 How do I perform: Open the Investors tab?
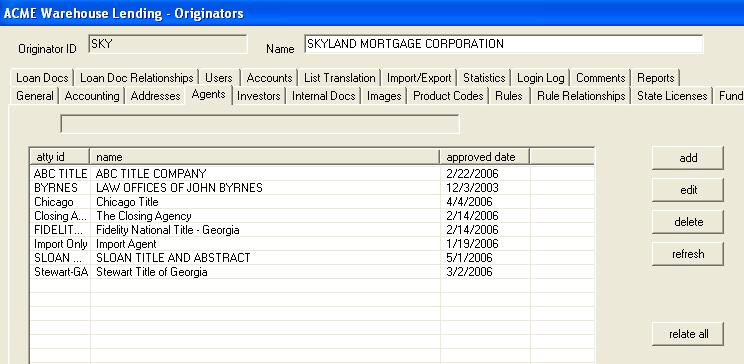(x=259, y=96)
